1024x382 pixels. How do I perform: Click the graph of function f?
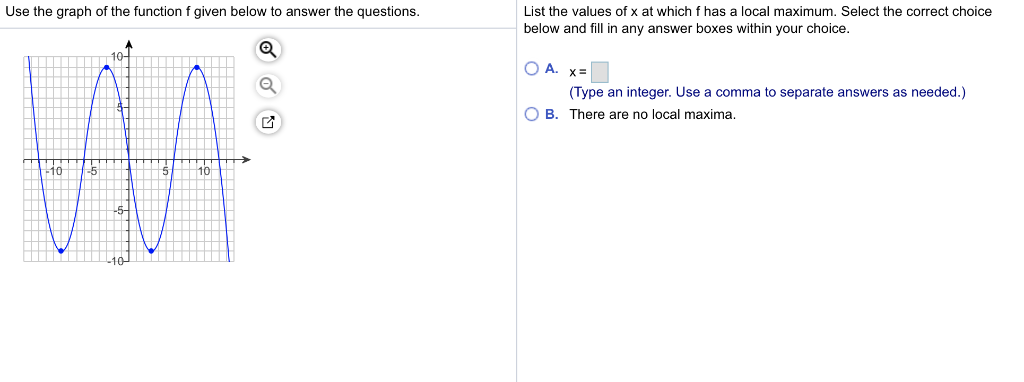(x=136, y=152)
